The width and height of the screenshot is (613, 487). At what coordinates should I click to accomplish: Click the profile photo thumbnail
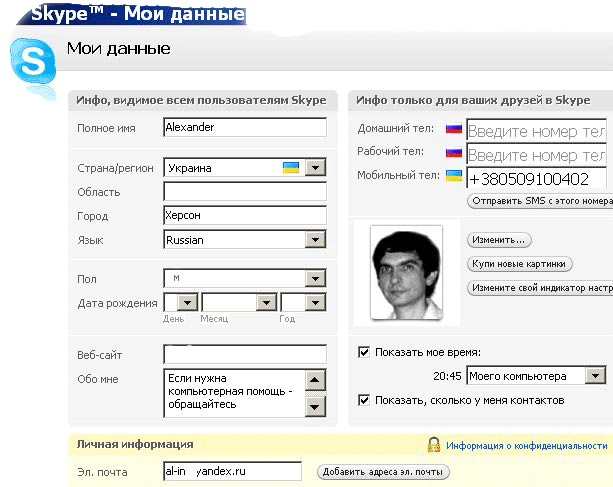(x=406, y=272)
